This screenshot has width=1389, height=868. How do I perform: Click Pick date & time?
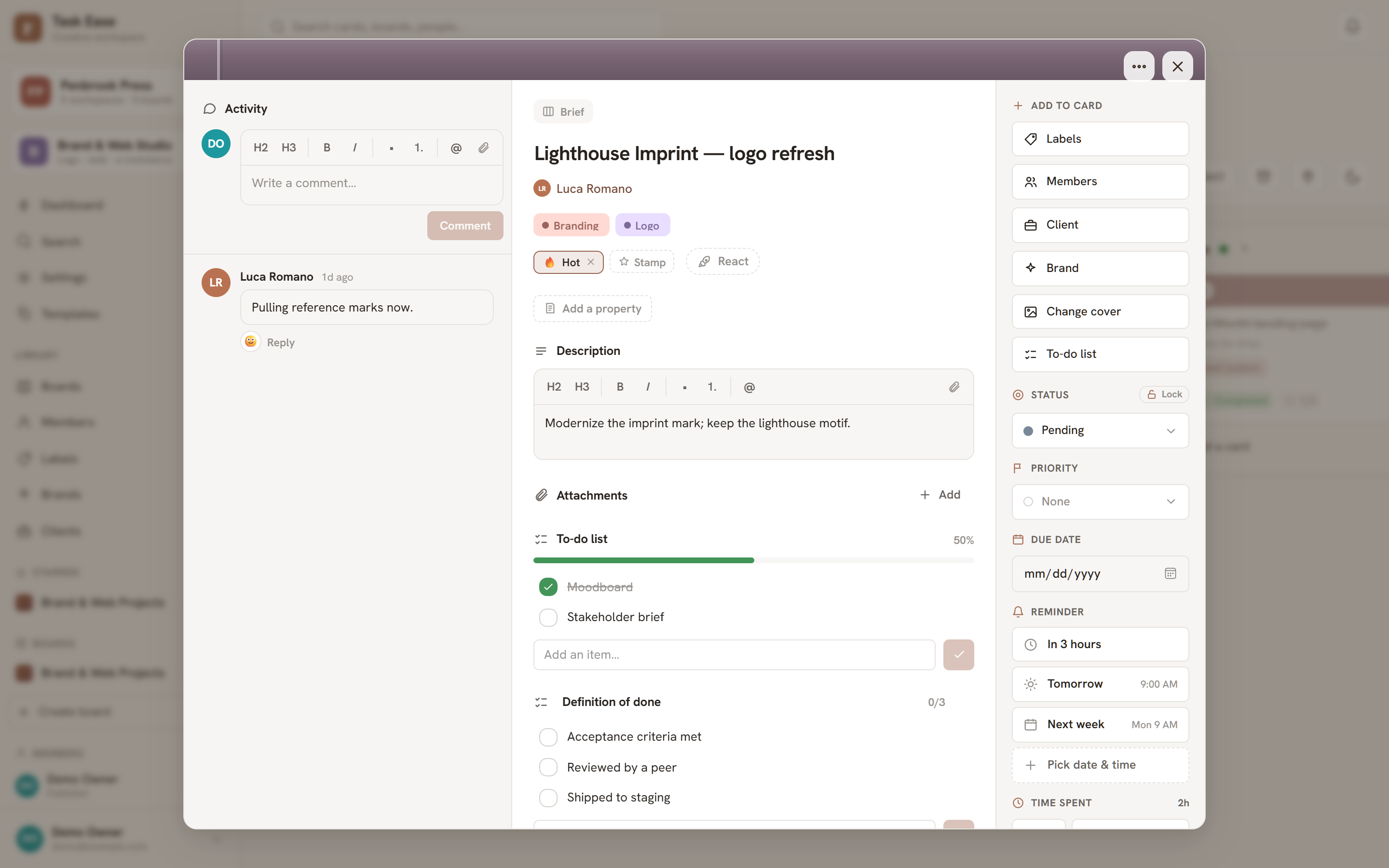[x=1100, y=765]
